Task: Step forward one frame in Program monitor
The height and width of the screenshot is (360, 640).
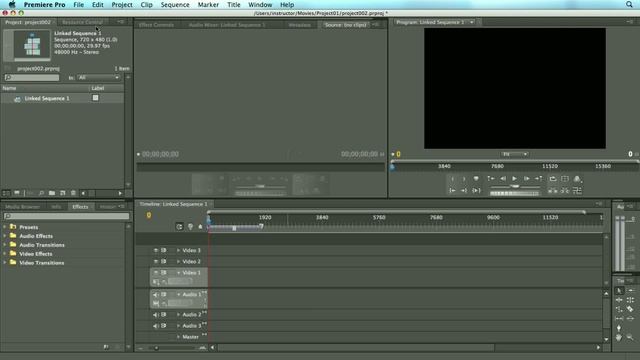Action: 527,179
